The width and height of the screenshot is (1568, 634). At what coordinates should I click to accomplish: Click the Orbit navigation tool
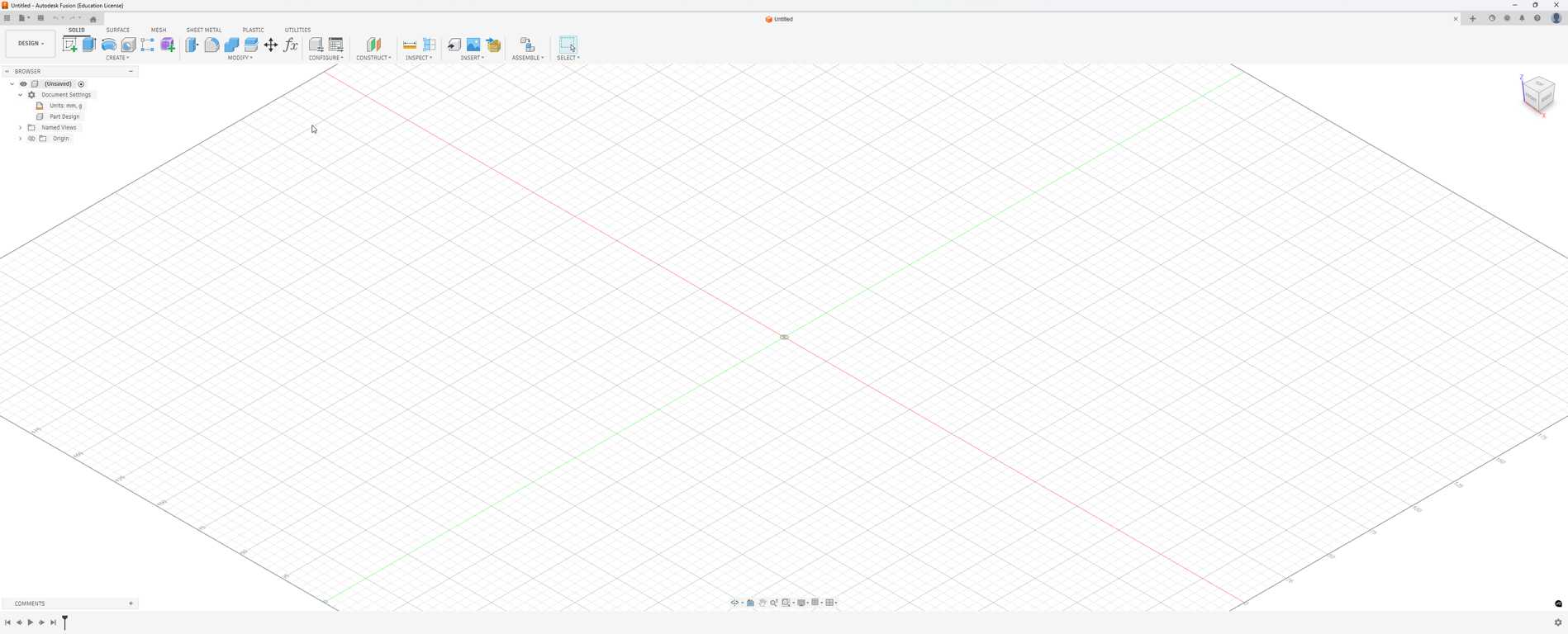click(734, 603)
